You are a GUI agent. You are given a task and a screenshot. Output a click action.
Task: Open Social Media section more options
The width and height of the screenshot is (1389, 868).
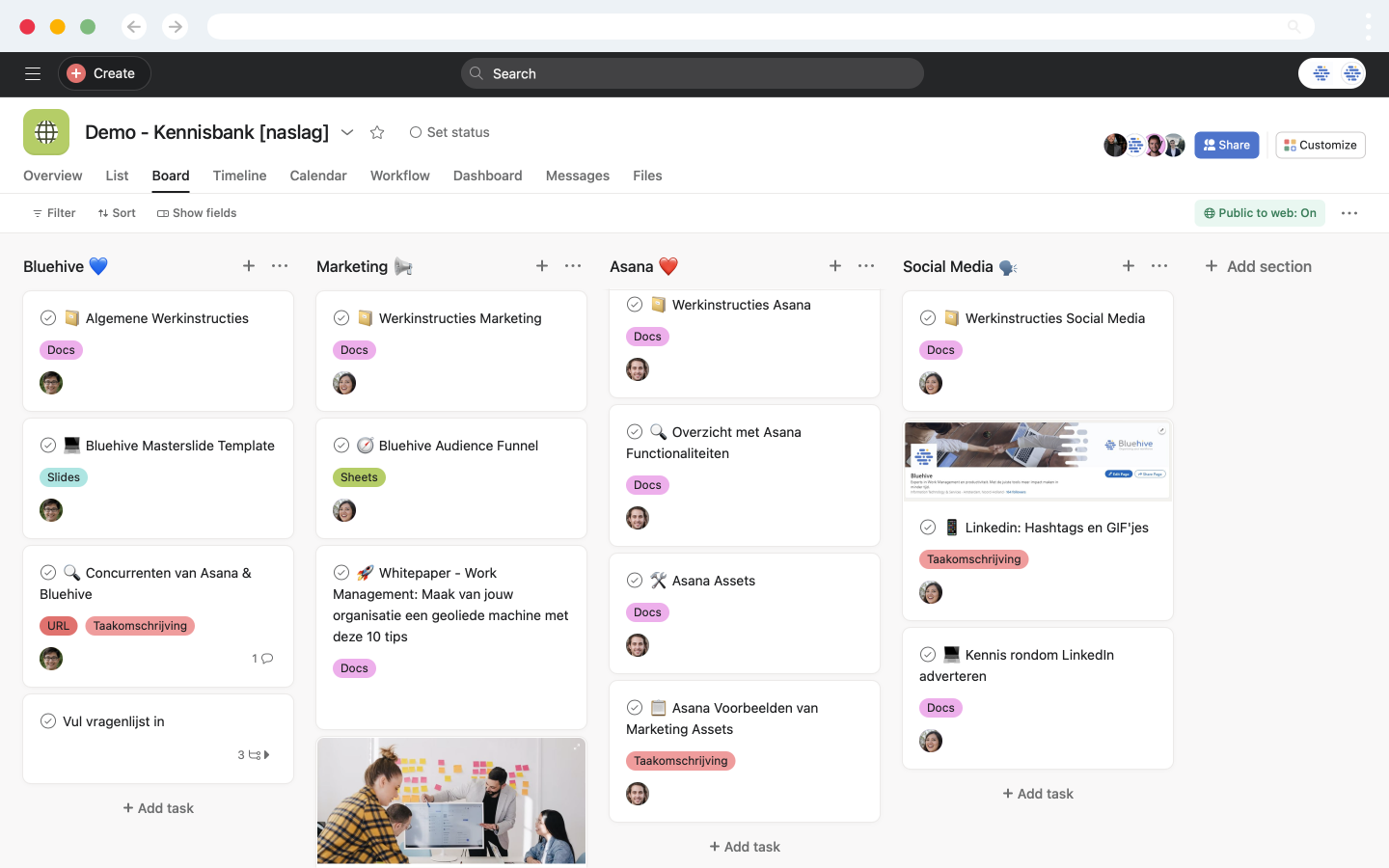[x=1159, y=266]
